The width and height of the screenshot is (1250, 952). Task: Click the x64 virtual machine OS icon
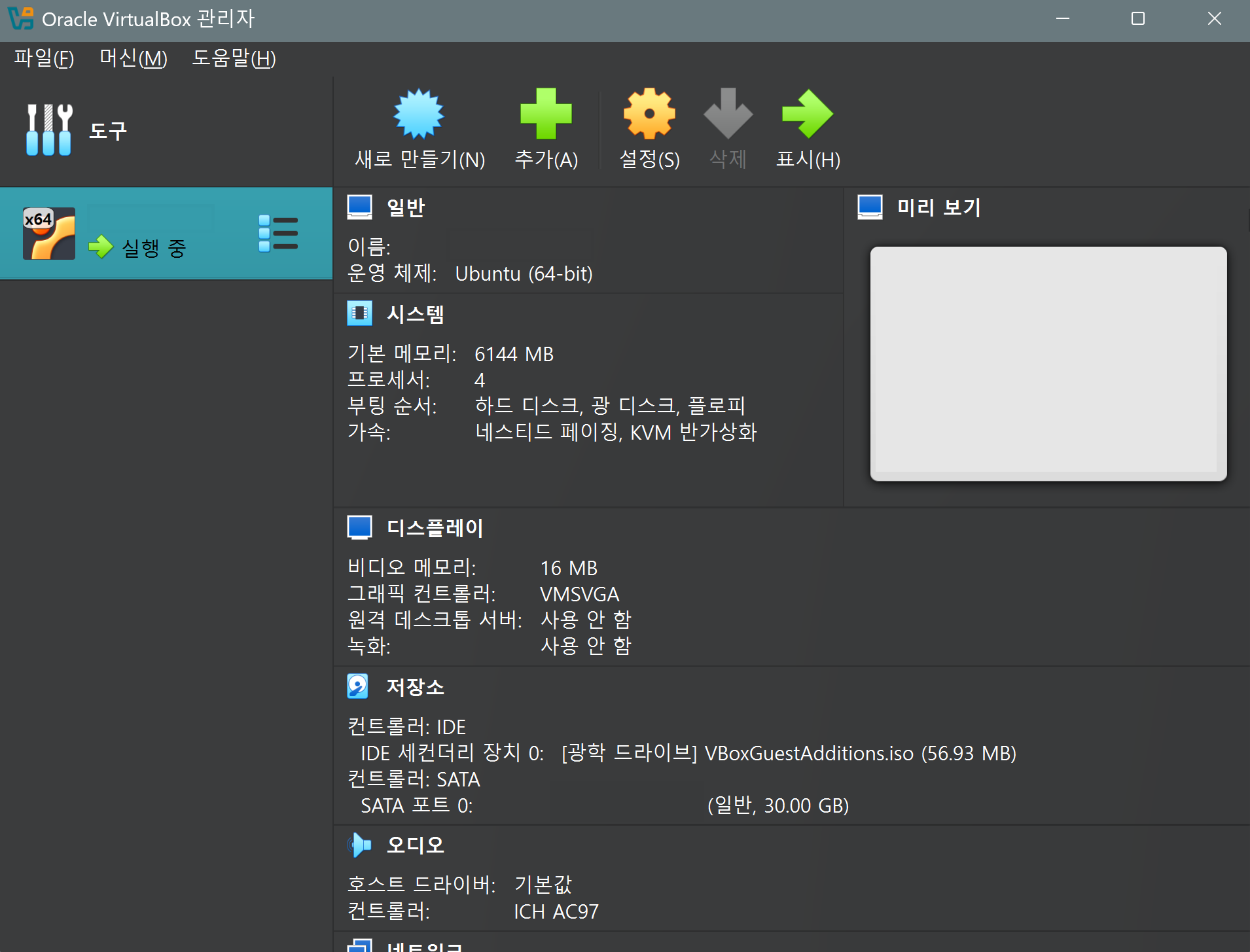click(49, 234)
